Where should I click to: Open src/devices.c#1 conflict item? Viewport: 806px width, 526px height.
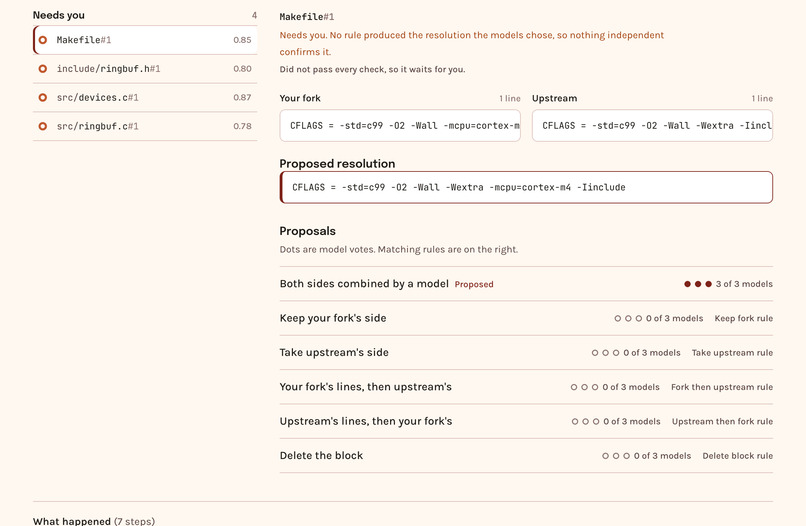(x=145, y=97)
